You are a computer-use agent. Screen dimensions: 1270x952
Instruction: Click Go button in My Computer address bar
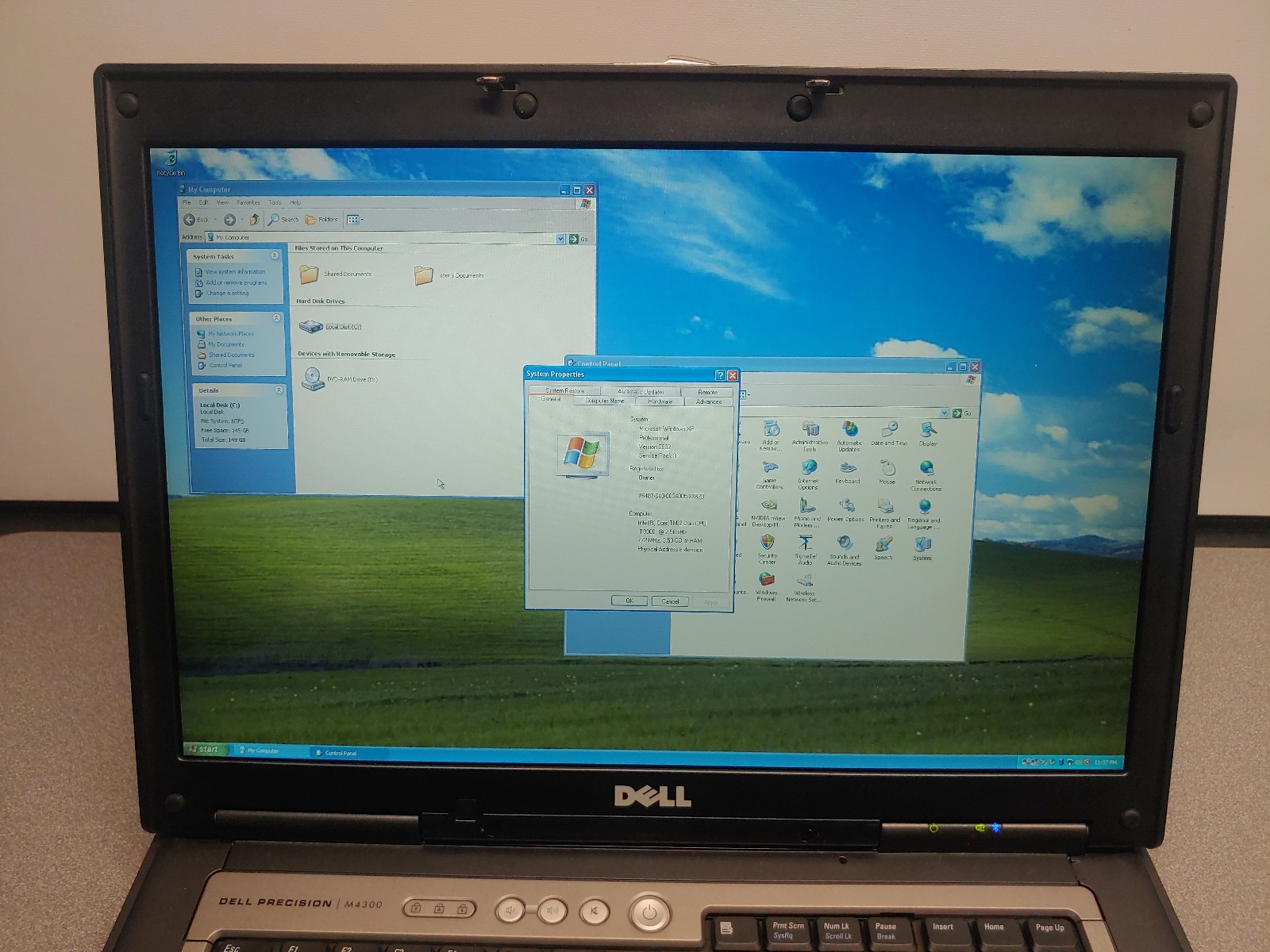coord(579,239)
